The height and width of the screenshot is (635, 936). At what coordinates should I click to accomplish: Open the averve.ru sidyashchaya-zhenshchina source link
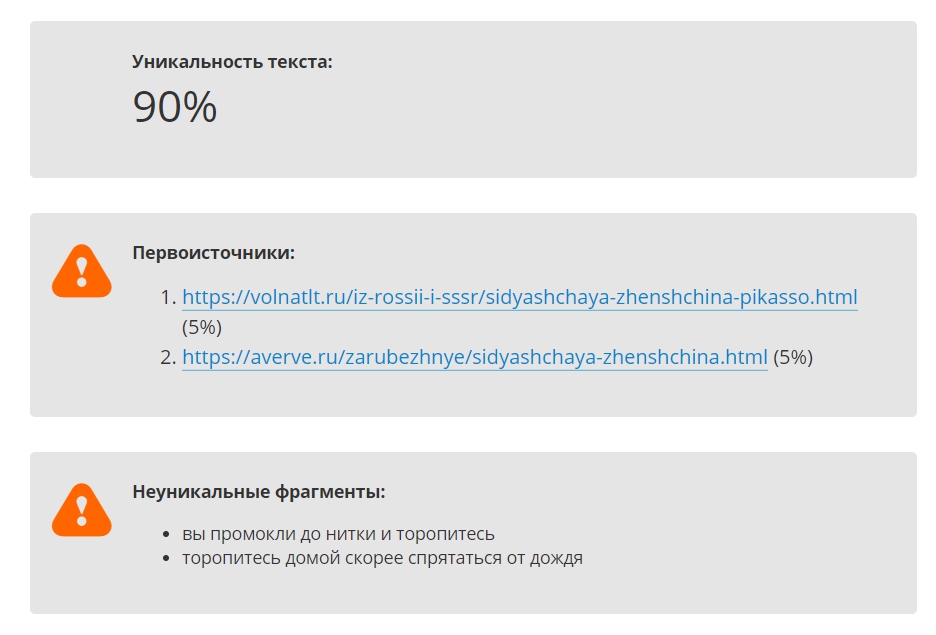[475, 357]
